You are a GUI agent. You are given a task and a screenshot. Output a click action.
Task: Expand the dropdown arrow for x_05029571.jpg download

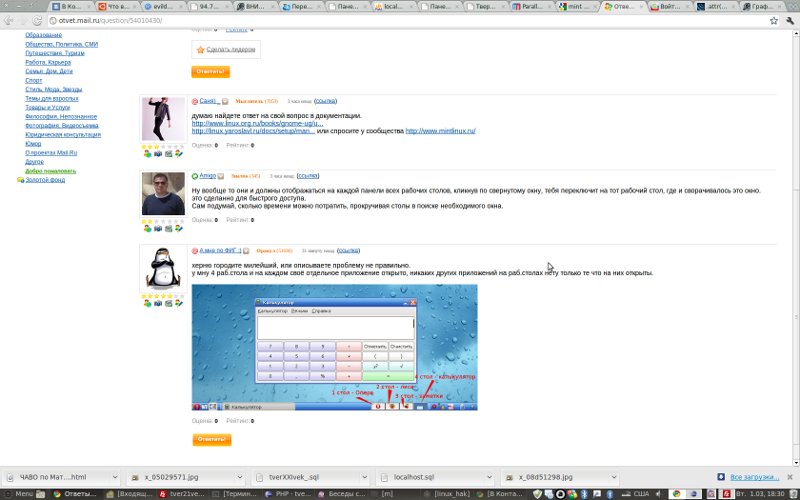[238, 477]
